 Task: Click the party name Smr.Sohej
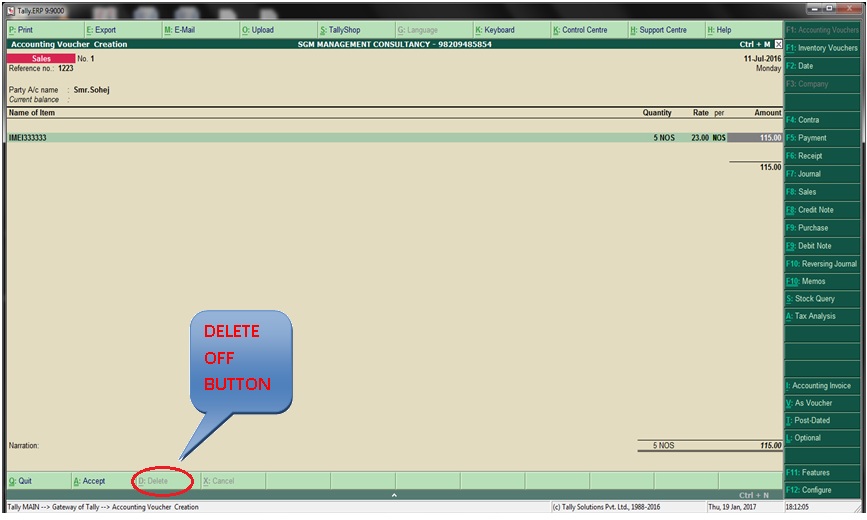pos(91,90)
